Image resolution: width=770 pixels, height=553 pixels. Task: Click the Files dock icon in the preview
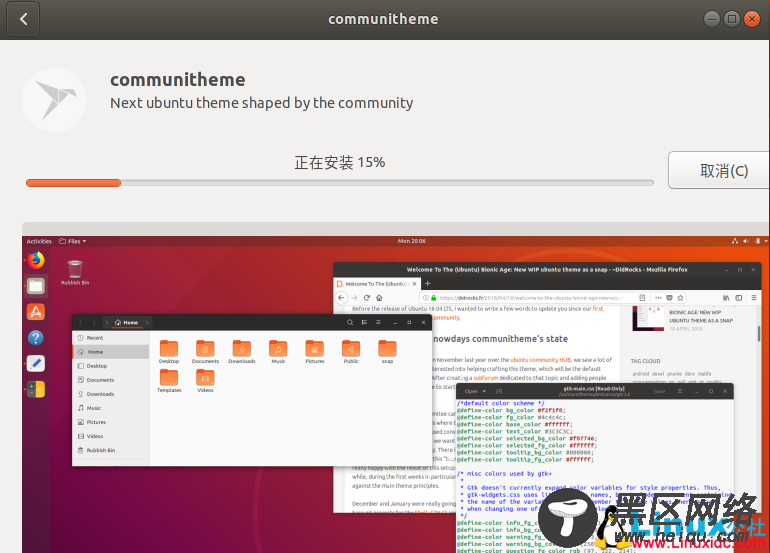tap(36, 286)
